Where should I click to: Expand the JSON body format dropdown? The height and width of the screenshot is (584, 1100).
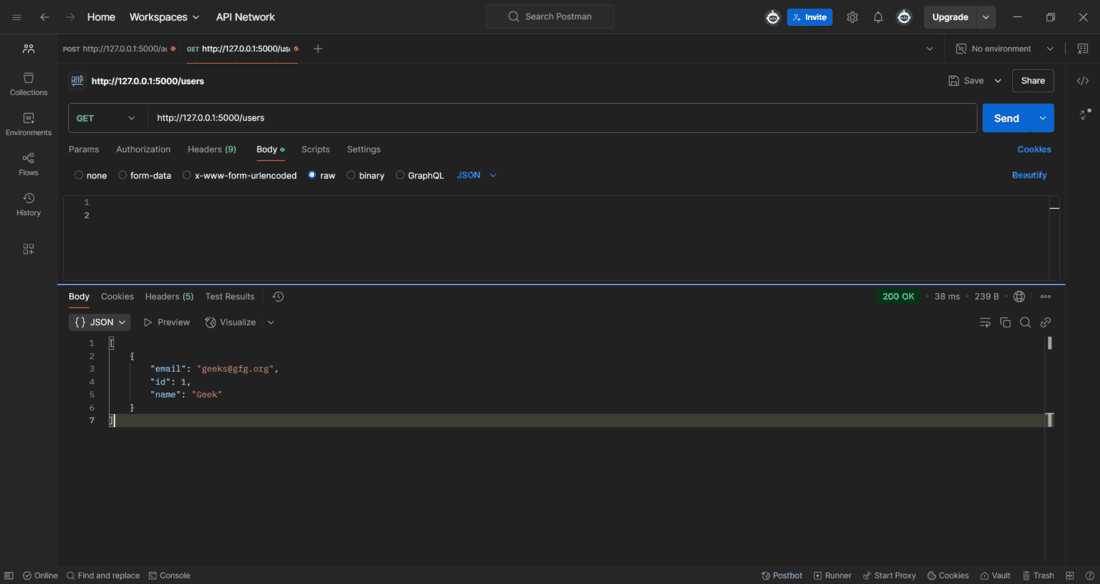[477, 175]
